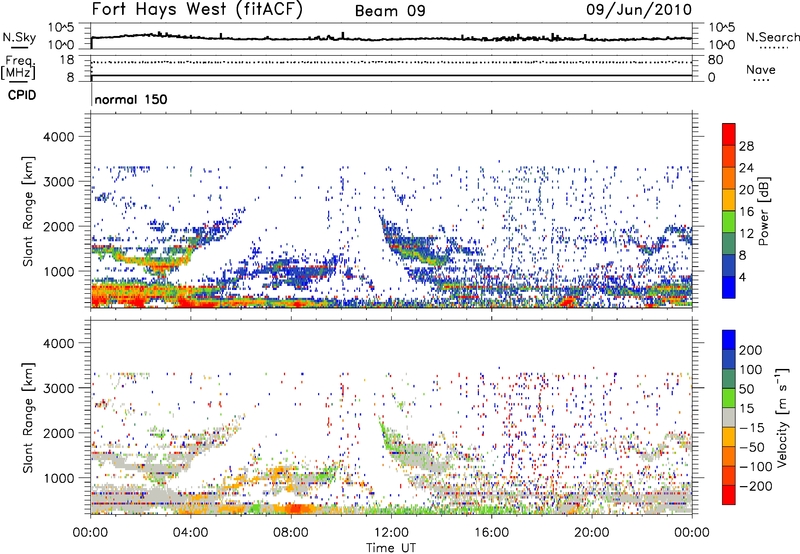Select the "15" value on the Velocity colorbar

pos(746,409)
